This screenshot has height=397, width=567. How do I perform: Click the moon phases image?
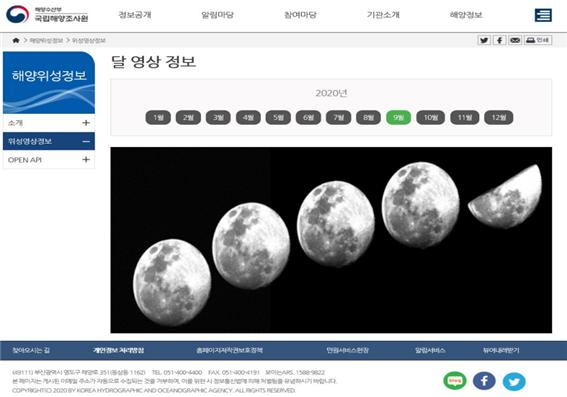pyautogui.click(x=331, y=240)
